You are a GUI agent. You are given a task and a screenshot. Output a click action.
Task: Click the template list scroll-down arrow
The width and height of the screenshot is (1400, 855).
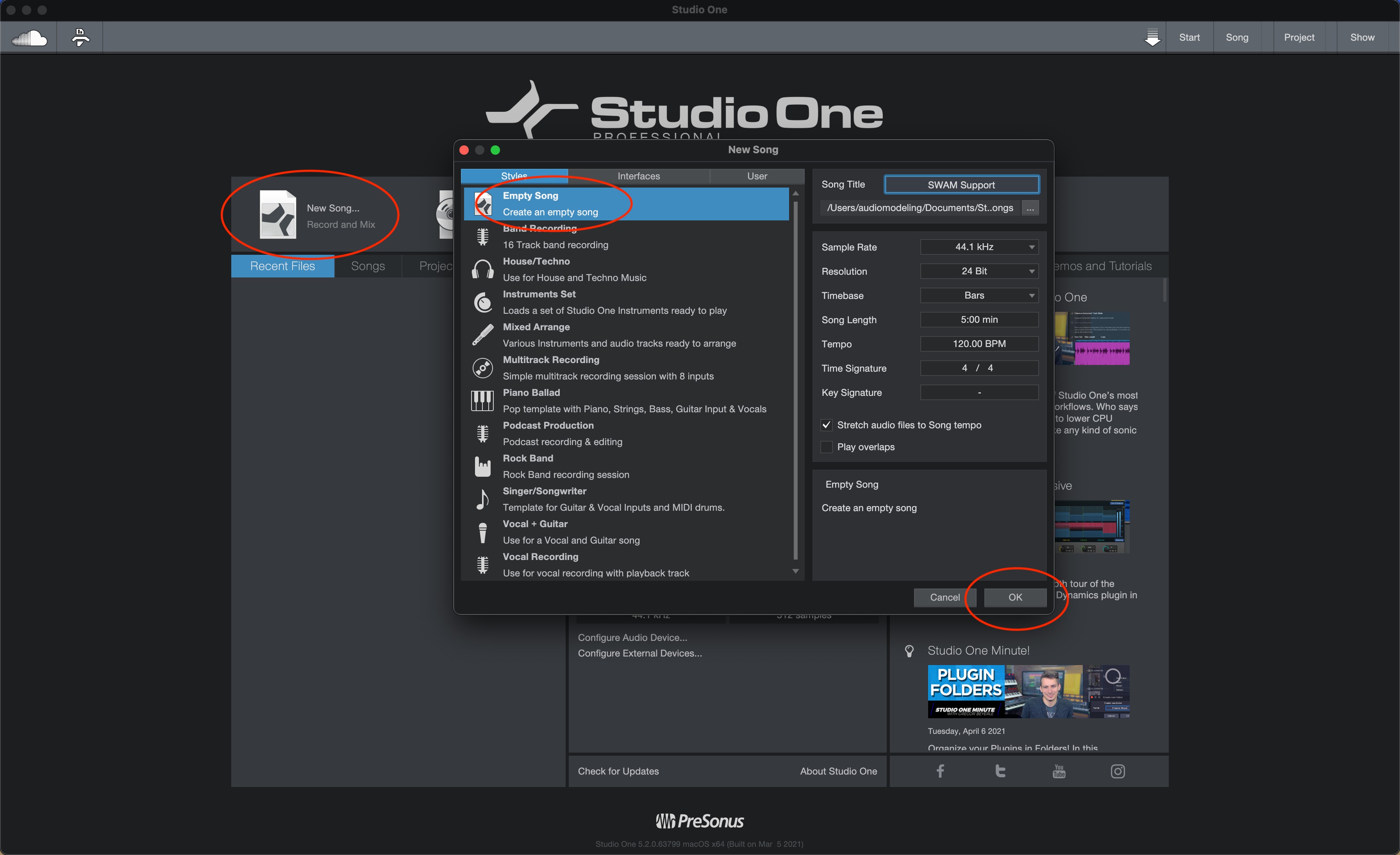tap(795, 571)
